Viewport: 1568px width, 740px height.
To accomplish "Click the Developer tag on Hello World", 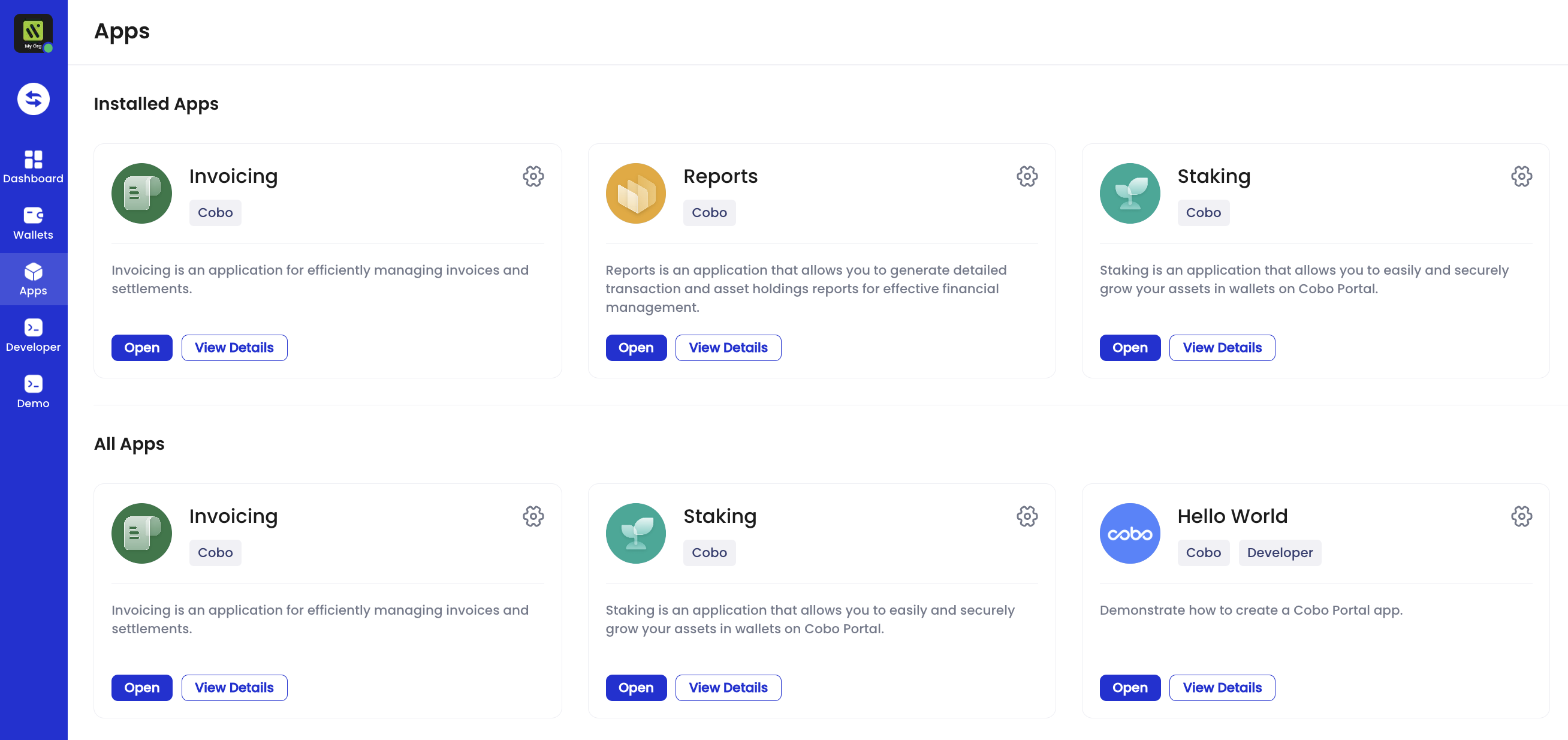I will click(x=1280, y=552).
